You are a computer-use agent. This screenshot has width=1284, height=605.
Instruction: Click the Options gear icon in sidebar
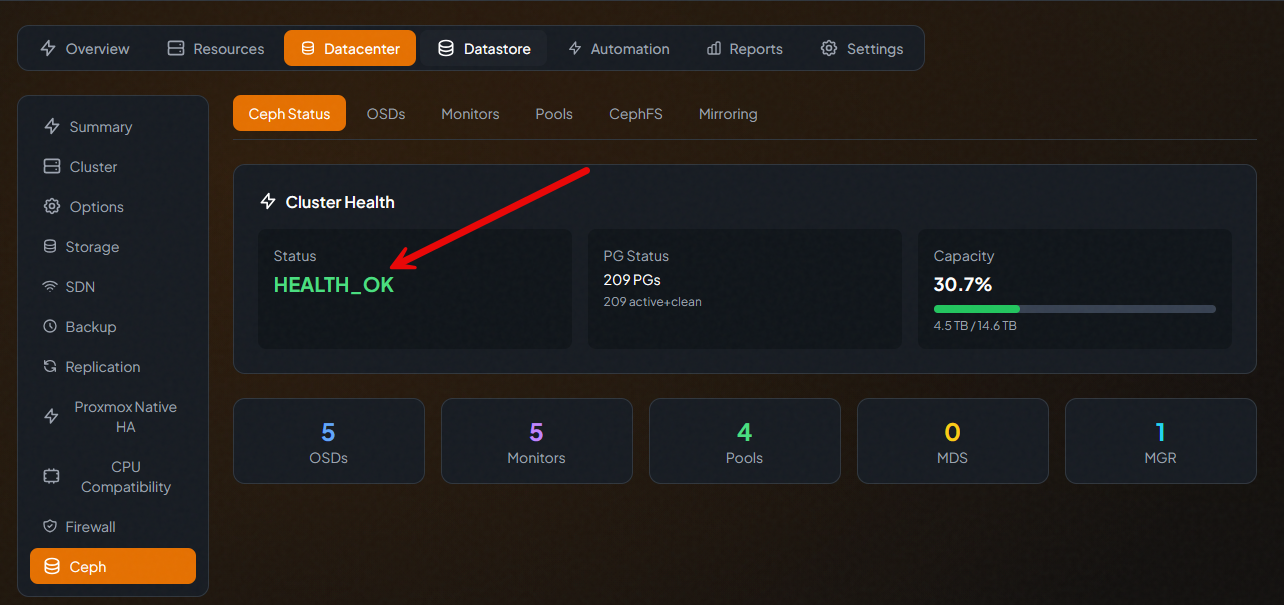[x=52, y=207]
